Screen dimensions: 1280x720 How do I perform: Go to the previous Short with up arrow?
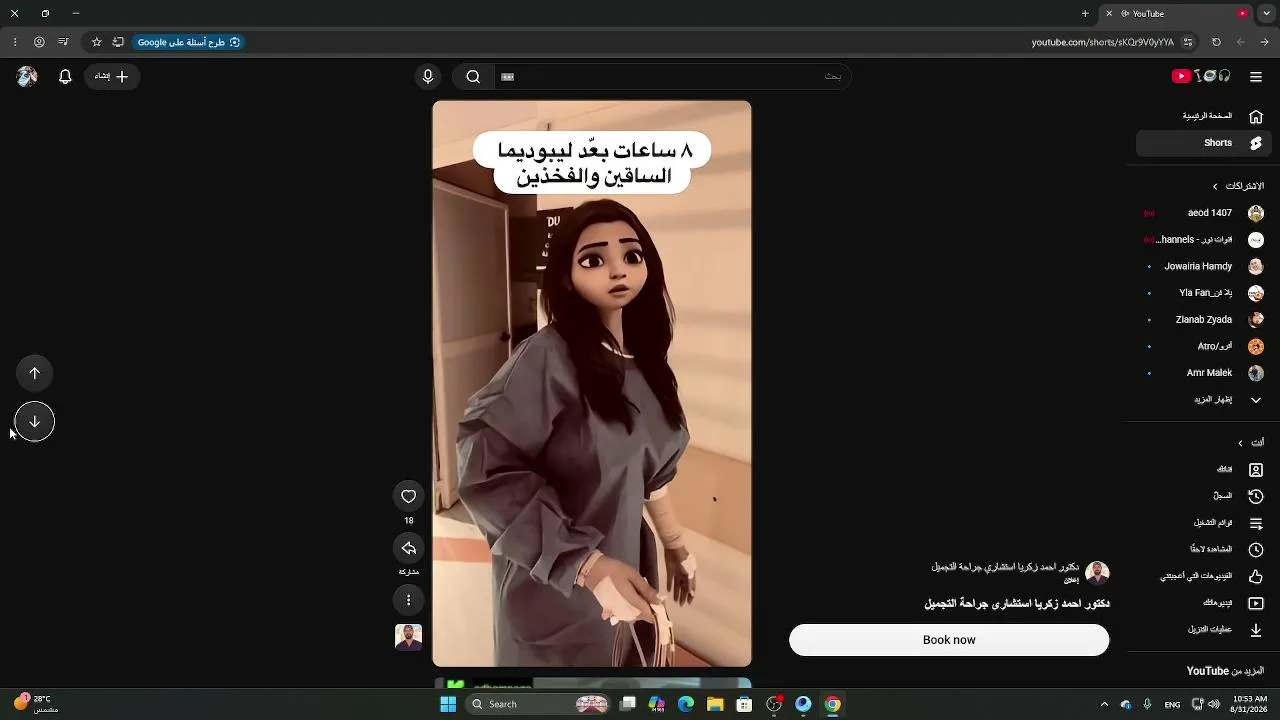(x=34, y=373)
